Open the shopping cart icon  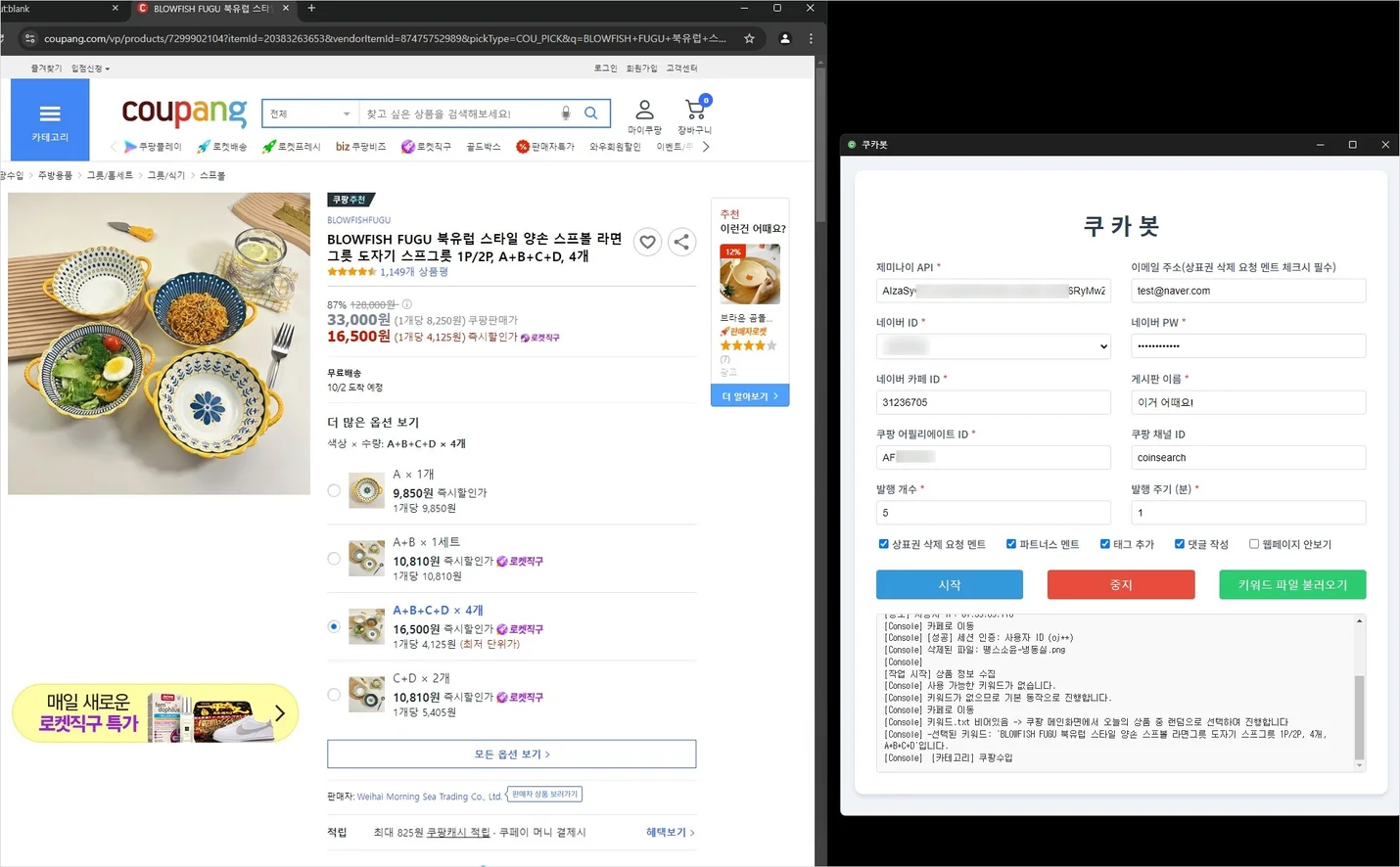[695, 115]
